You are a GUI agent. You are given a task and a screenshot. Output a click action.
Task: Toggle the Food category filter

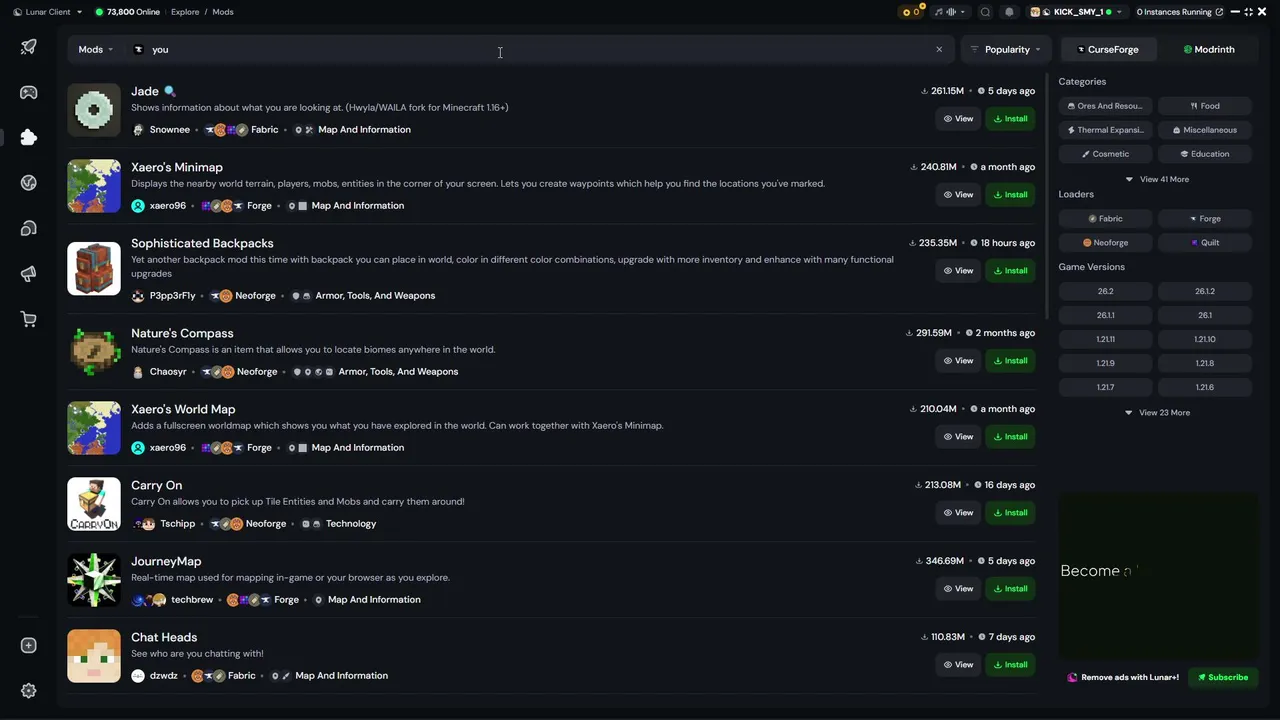[x=1205, y=106]
